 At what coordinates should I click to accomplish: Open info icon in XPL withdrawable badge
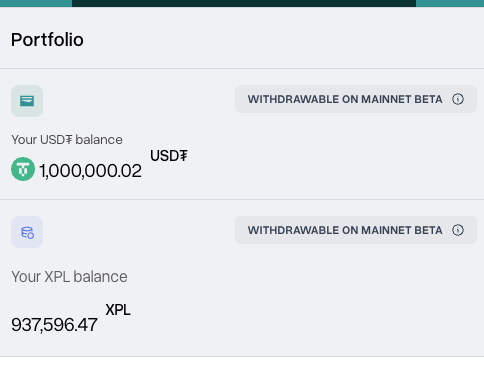pyautogui.click(x=458, y=230)
